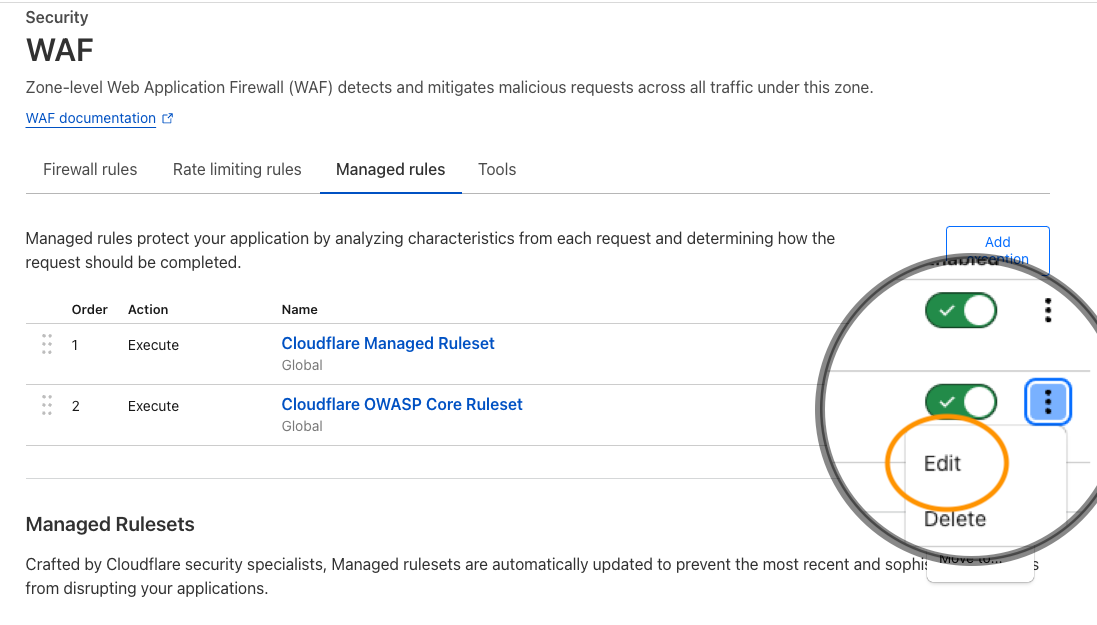This screenshot has height=625, width=1097.
Task: Open the Cloudflare OWASP Core Ruleset details
Action: (x=402, y=404)
